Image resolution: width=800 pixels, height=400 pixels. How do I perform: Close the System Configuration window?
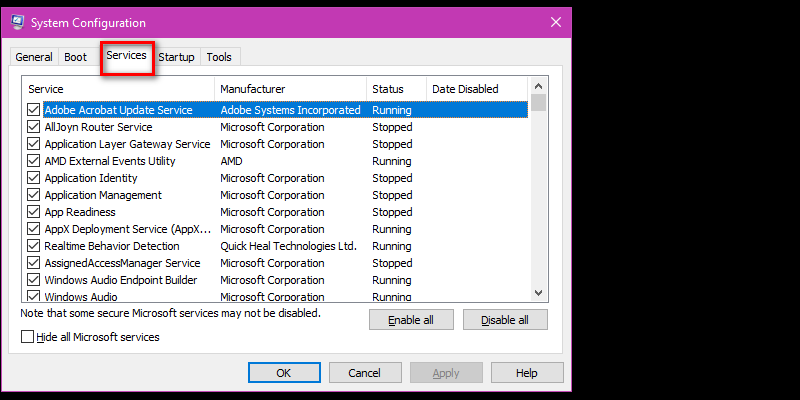pyautogui.click(x=556, y=22)
